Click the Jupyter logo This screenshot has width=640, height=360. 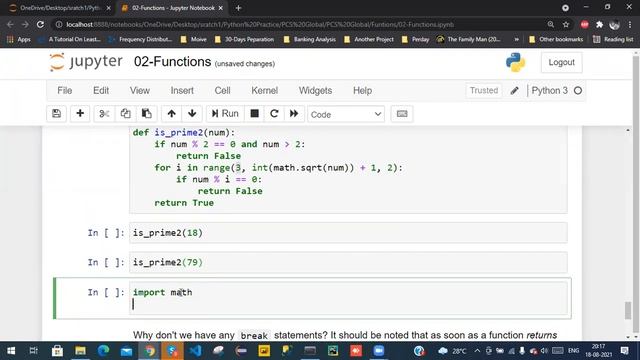(86, 62)
